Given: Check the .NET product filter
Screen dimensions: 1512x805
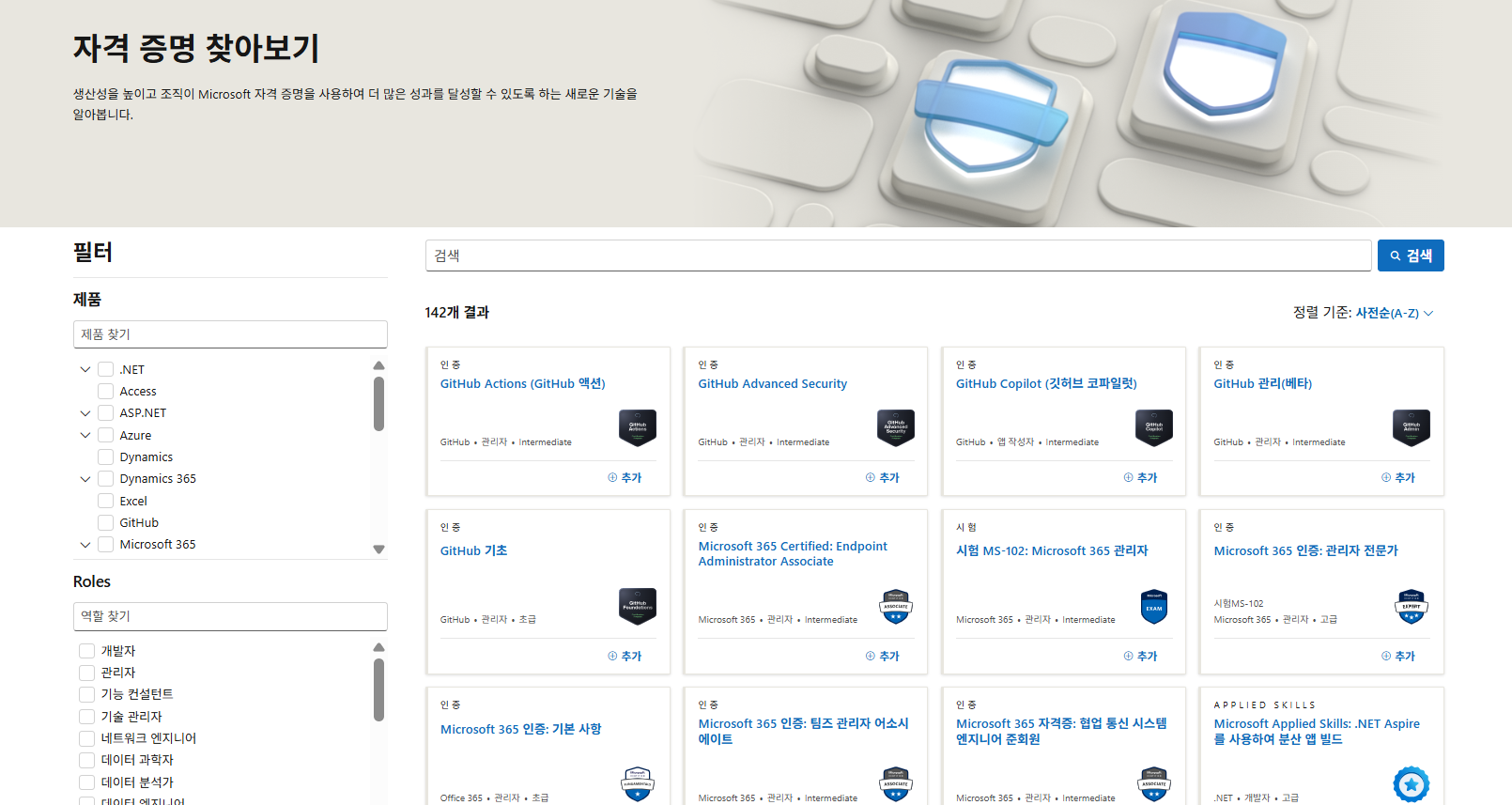Looking at the screenshot, I should click(106, 369).
